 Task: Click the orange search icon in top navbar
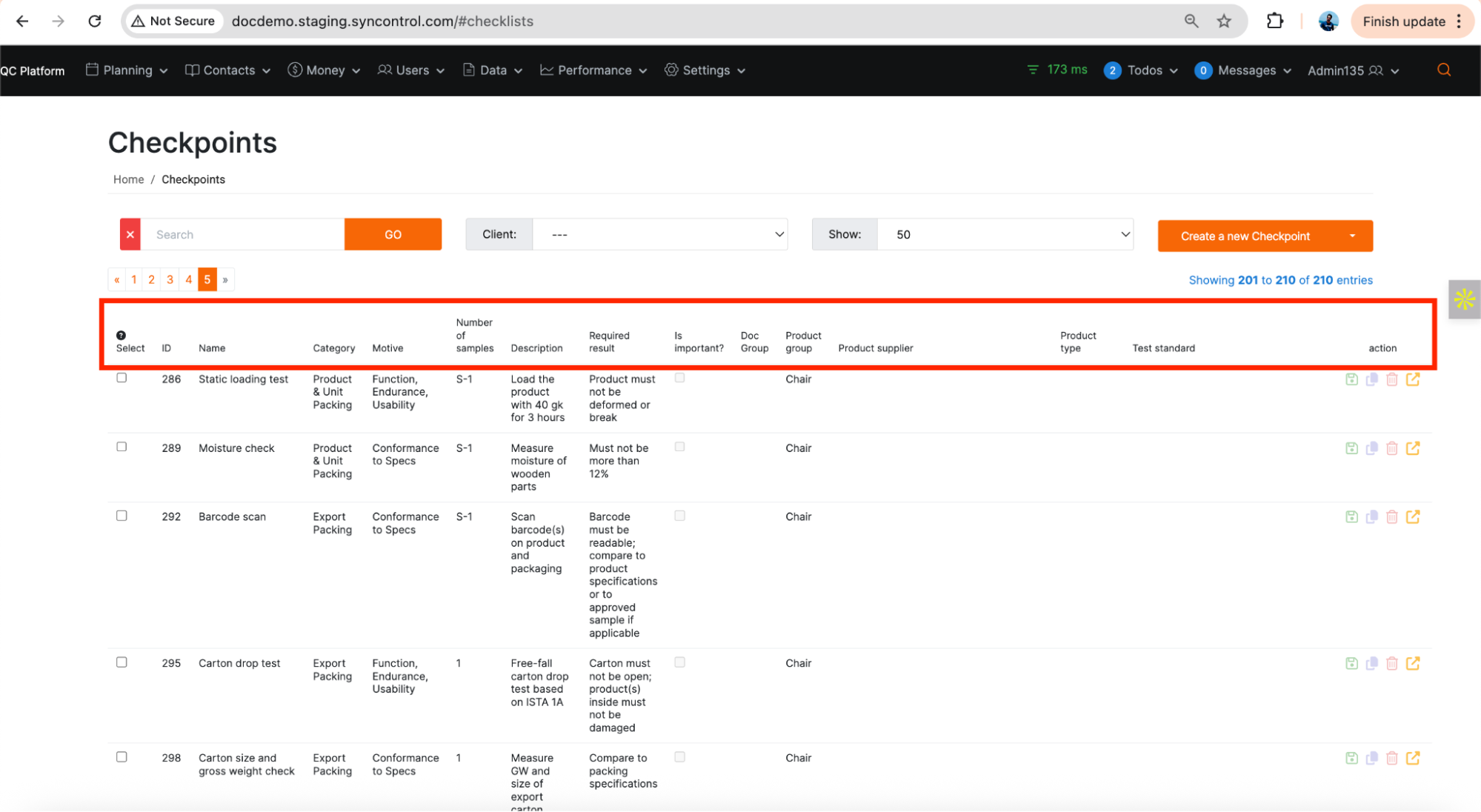point(1444,70)
